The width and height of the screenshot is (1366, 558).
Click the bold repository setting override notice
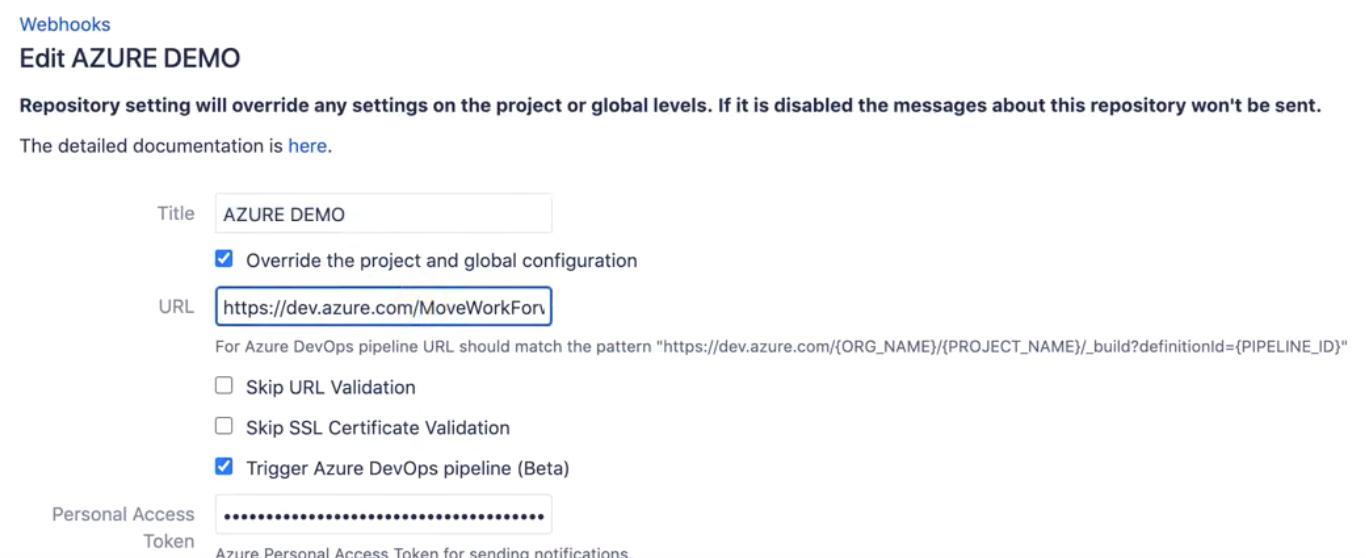click(x=670, y=106)
